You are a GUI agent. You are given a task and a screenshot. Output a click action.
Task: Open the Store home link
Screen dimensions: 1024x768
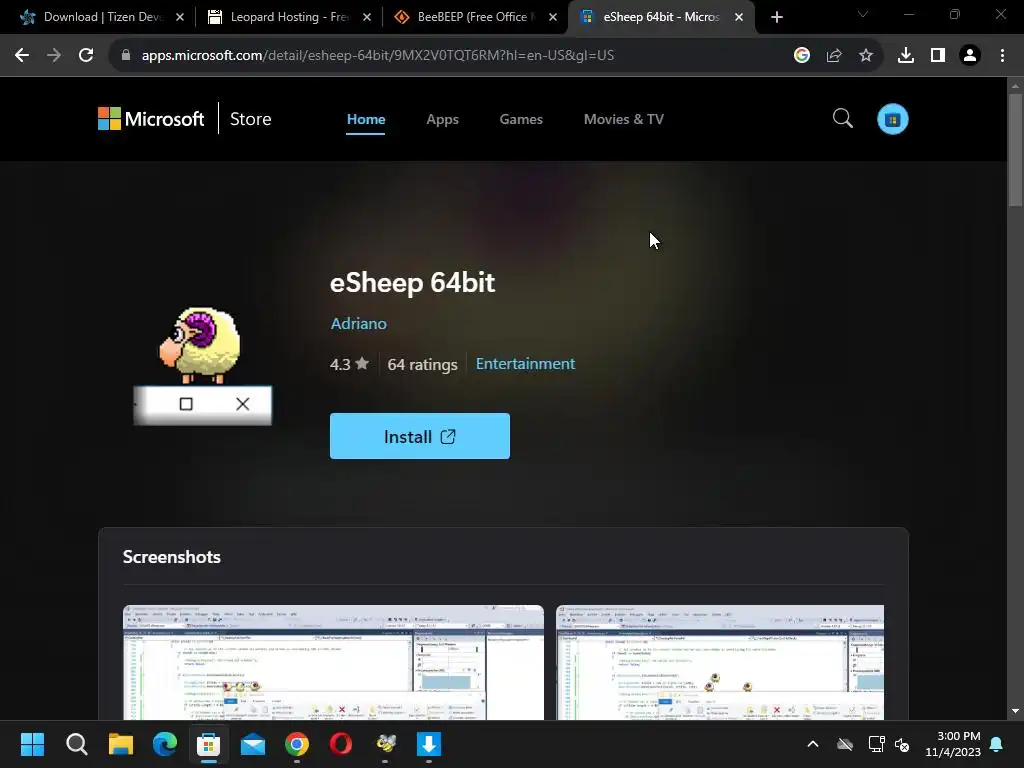[251, 119]
